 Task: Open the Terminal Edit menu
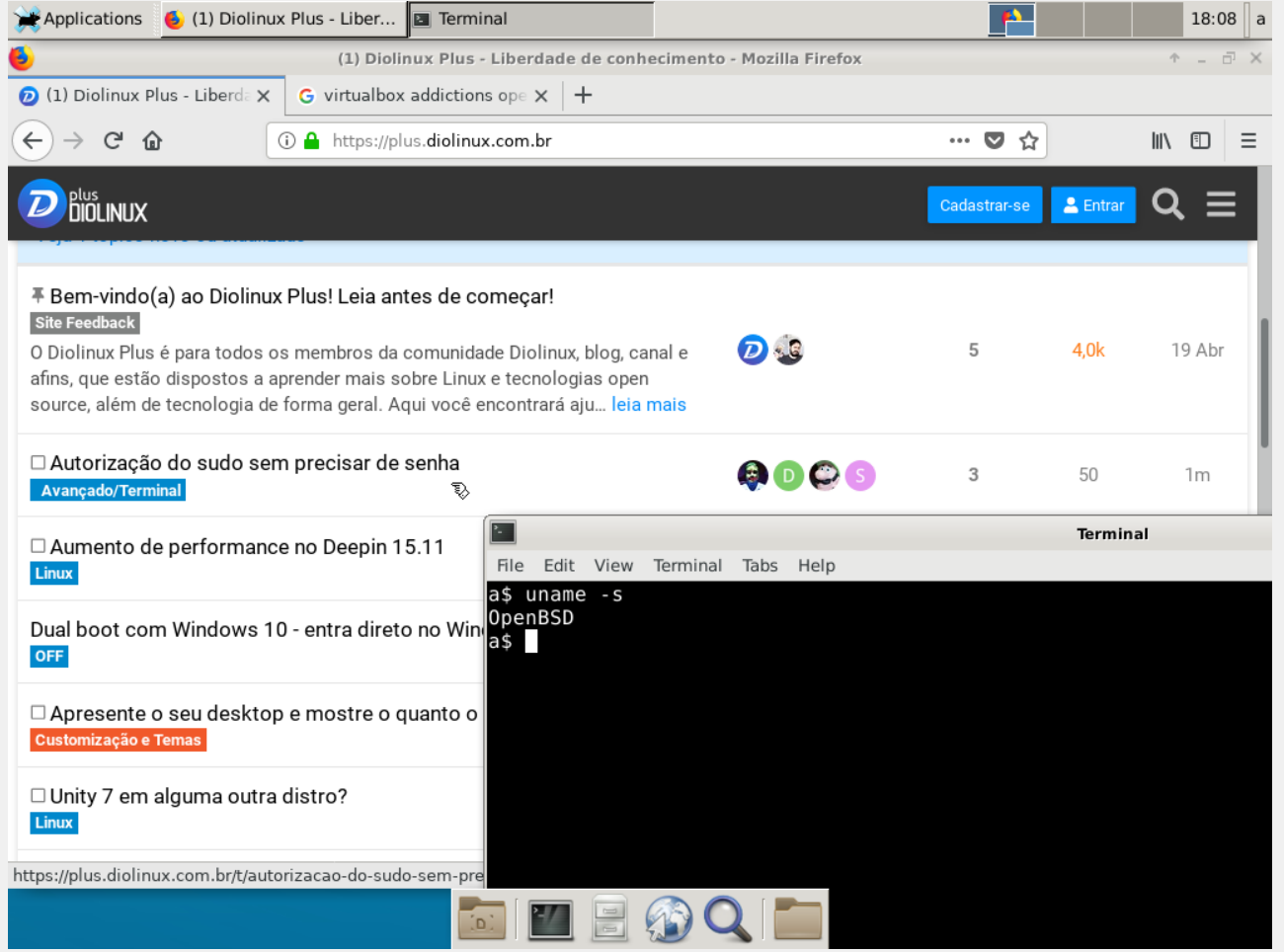click(558, 566)
